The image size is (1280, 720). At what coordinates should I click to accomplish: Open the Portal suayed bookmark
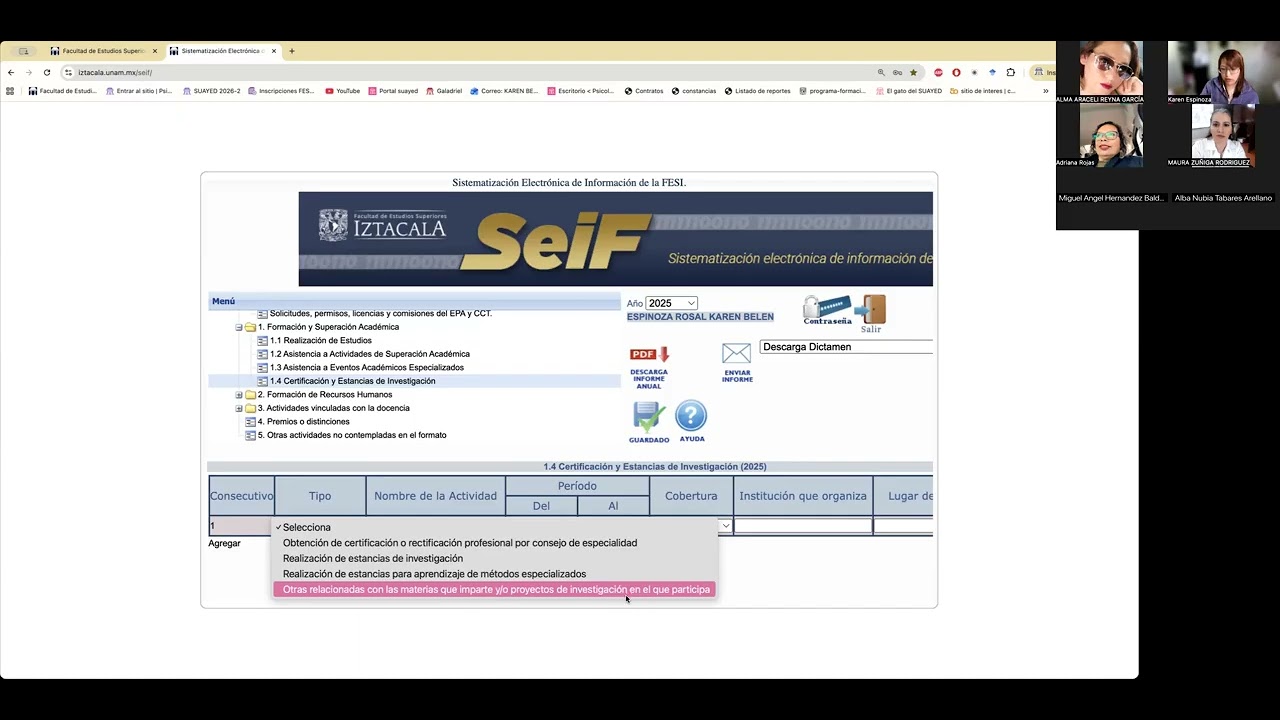point(393,91)
